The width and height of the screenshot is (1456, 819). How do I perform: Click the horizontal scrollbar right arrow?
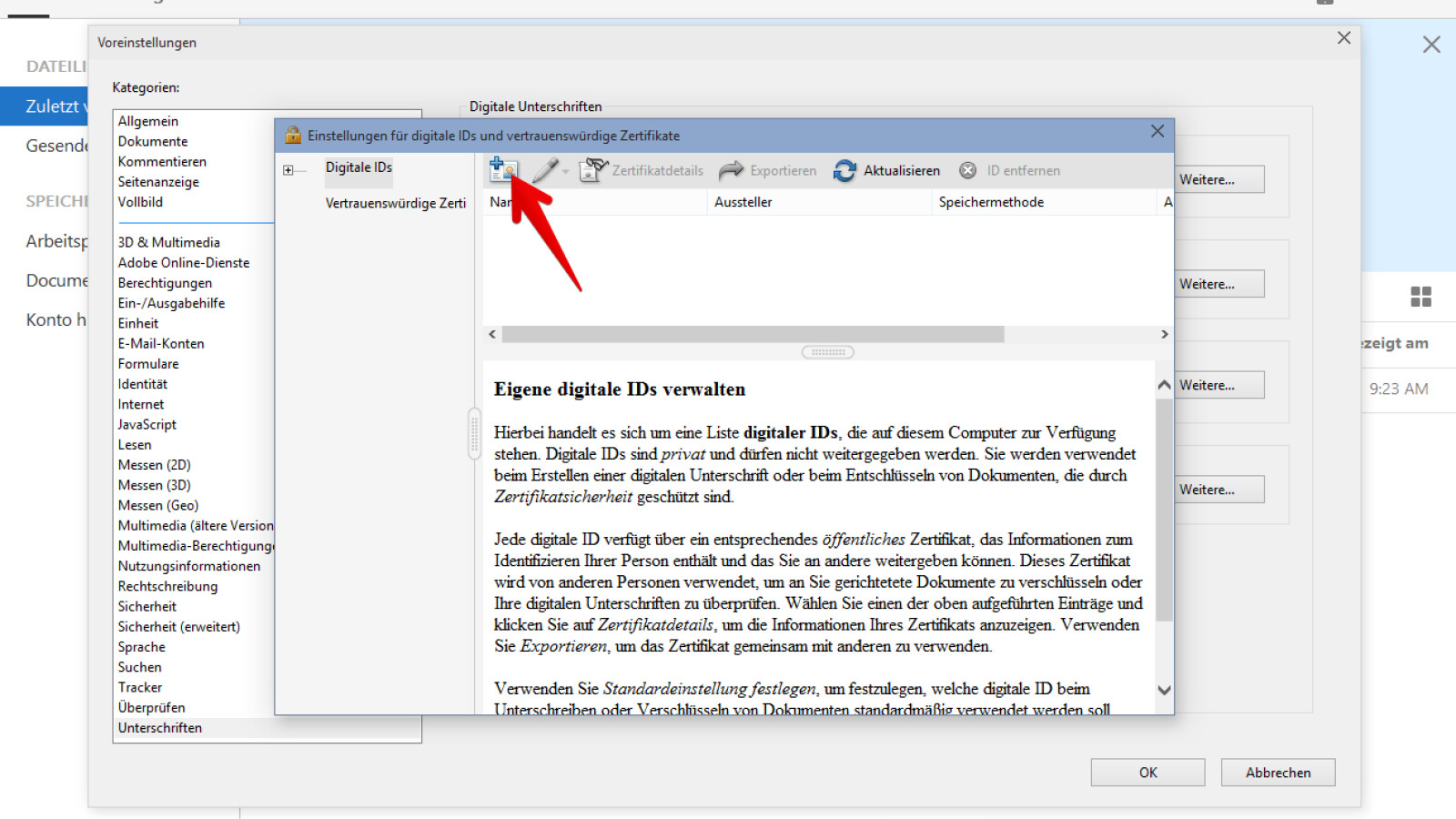1165,334
